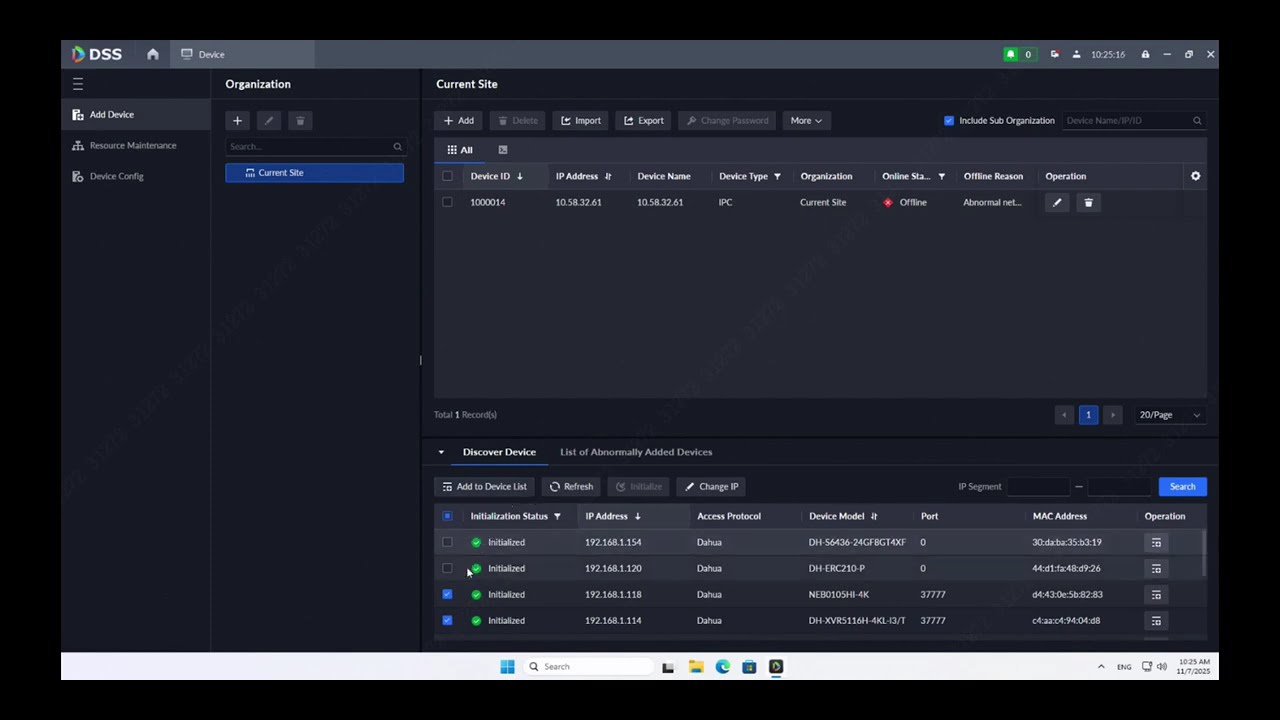
Task: Open column settings gear icon
Action: point(1195,176)
